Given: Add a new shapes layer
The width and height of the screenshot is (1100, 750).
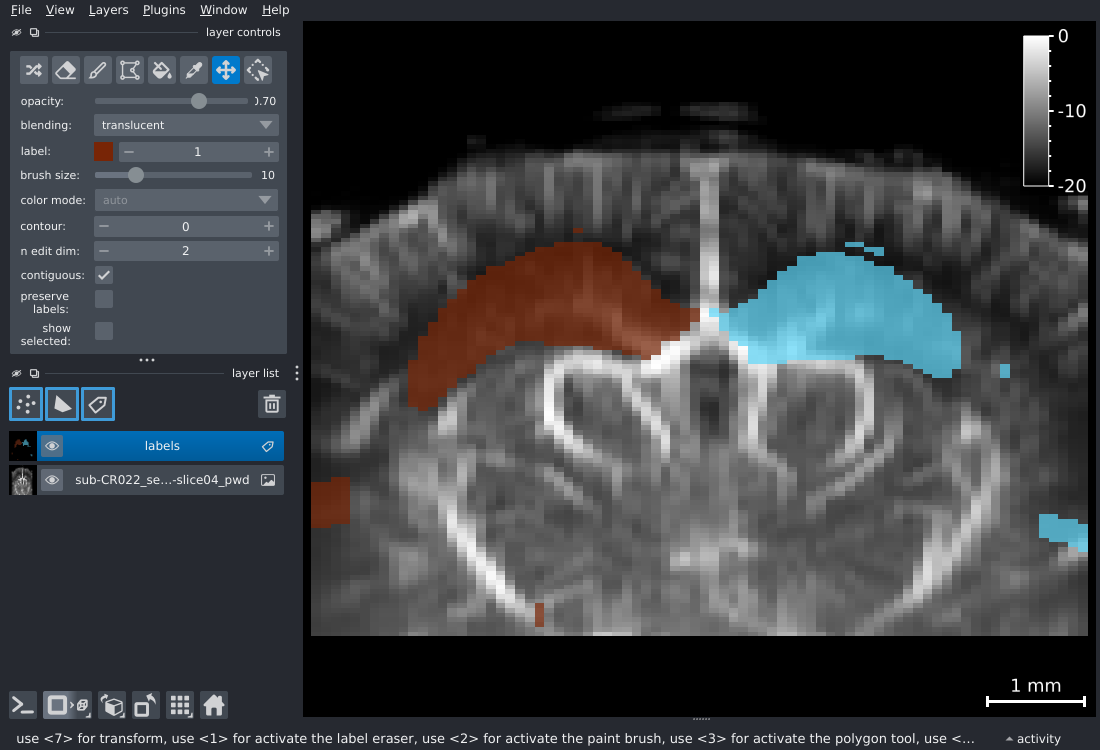Looking at the screenshot, I should pos(62,404).
